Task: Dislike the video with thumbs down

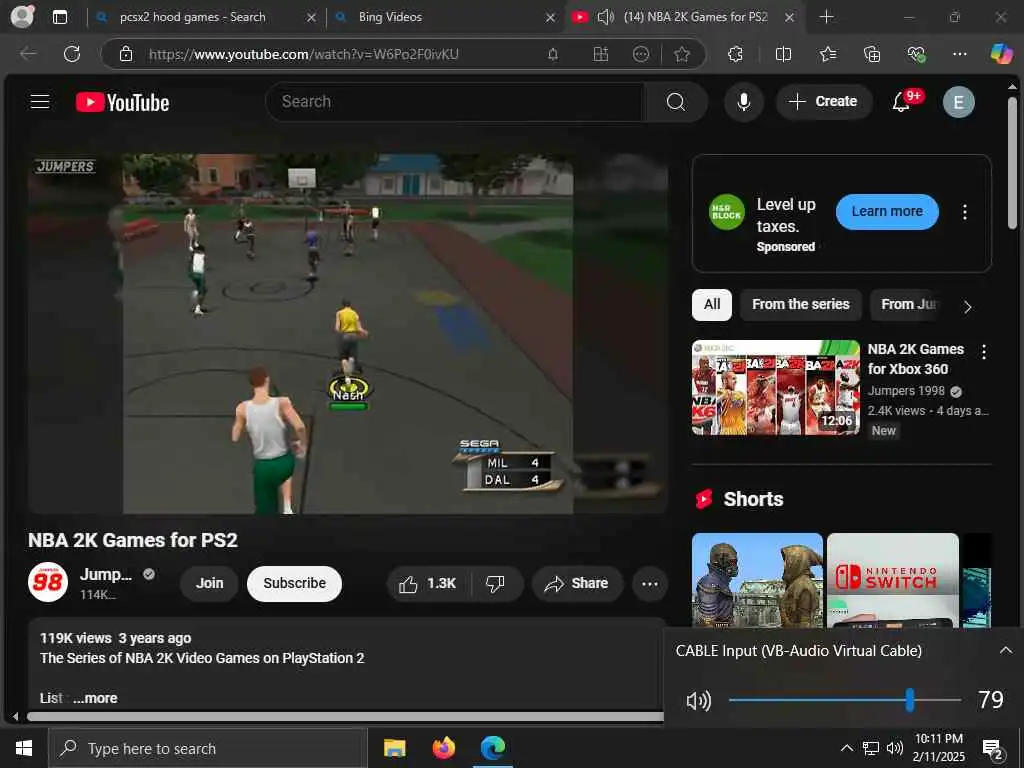Action: pyautogui.click(x=496, y=583)
